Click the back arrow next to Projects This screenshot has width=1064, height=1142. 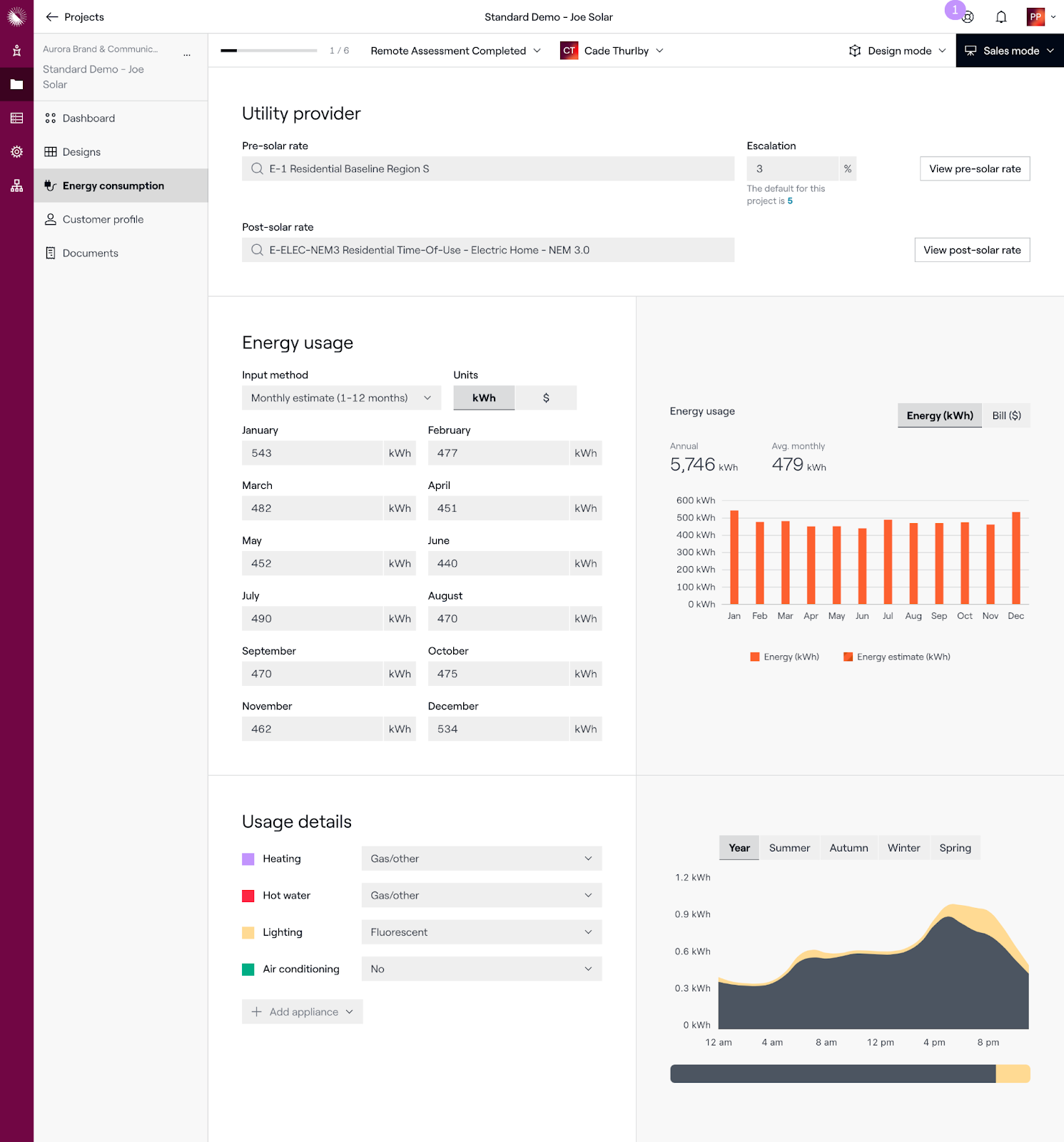(52, 17)
